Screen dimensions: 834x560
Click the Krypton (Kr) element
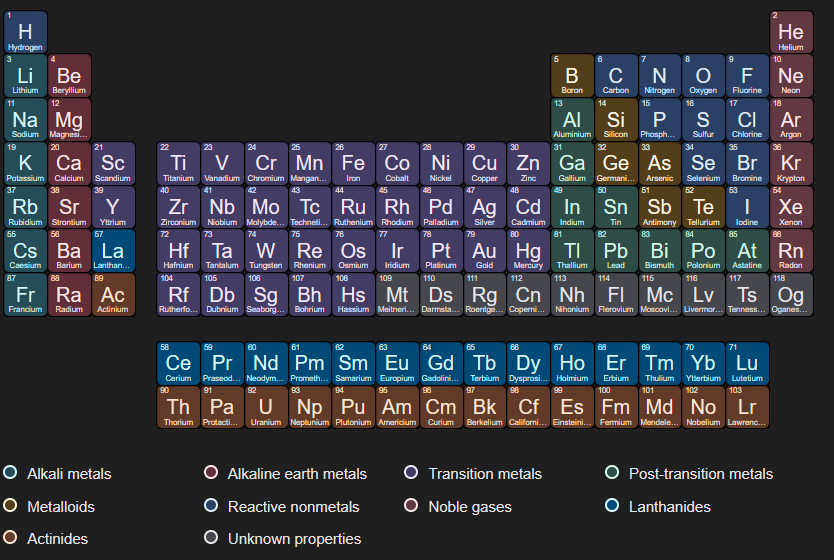click(791, 163)
